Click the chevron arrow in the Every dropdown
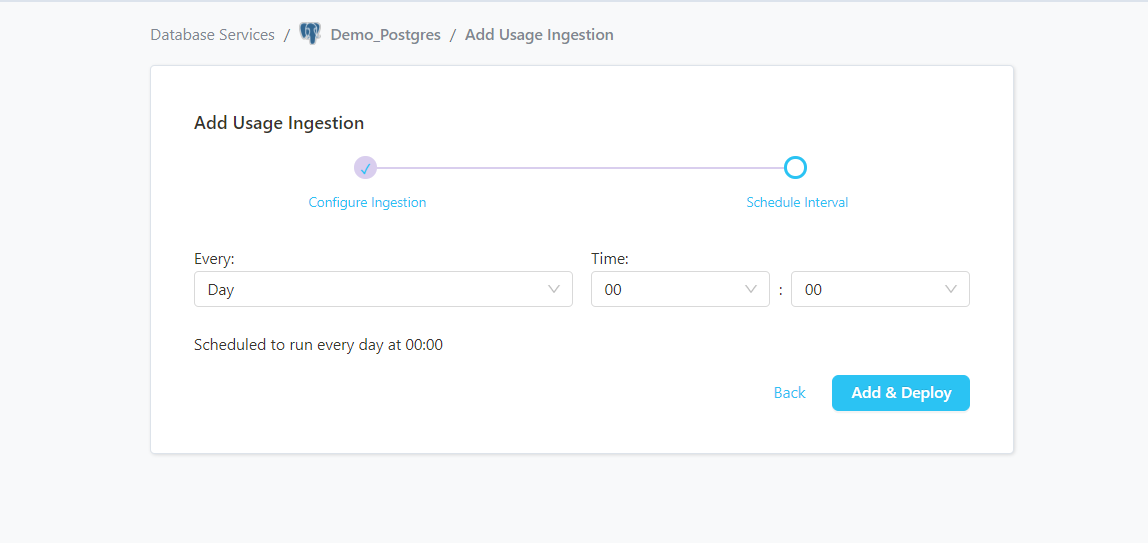1148x543 pixels. tap(554, 289)
